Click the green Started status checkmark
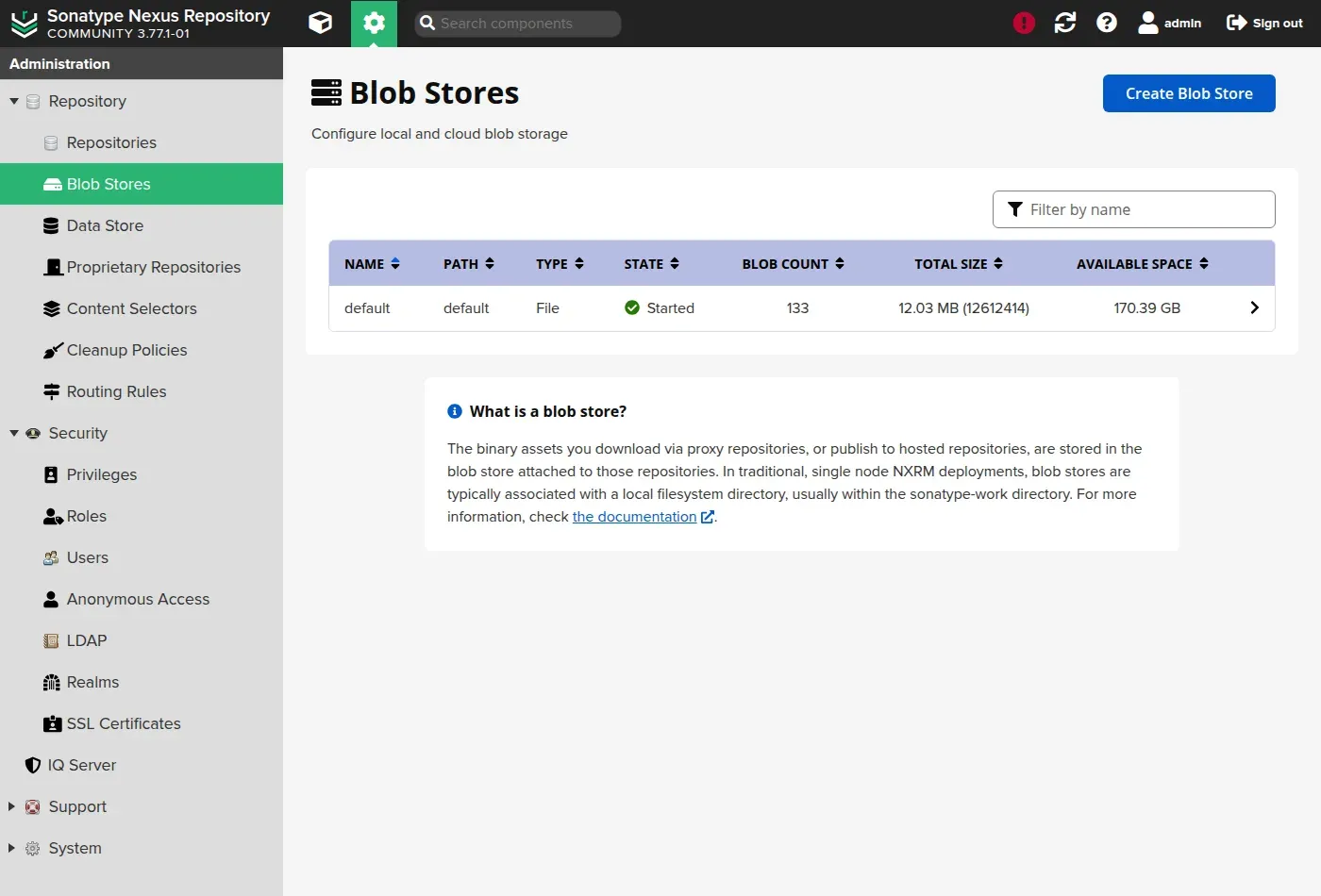1321x896 pixels. (632, 307)
